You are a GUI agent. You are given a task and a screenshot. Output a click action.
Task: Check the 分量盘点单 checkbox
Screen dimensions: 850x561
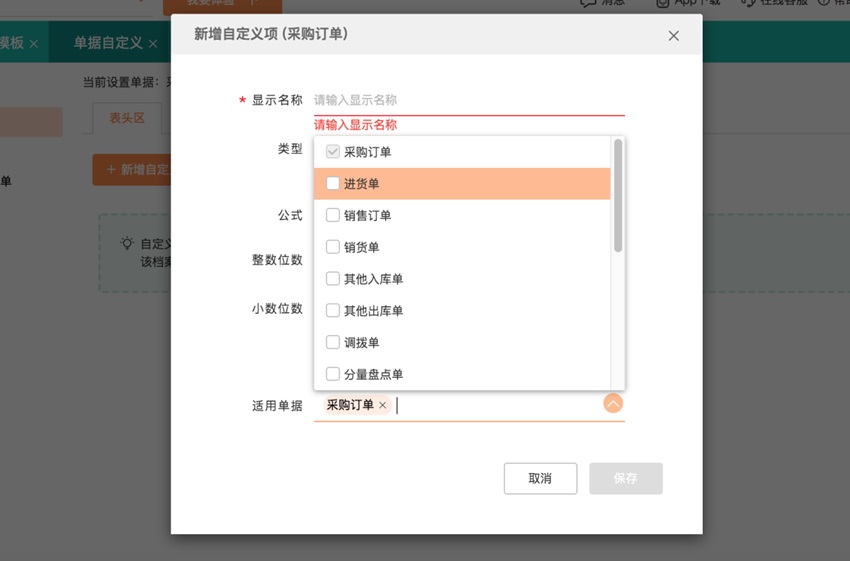point(332,374)
